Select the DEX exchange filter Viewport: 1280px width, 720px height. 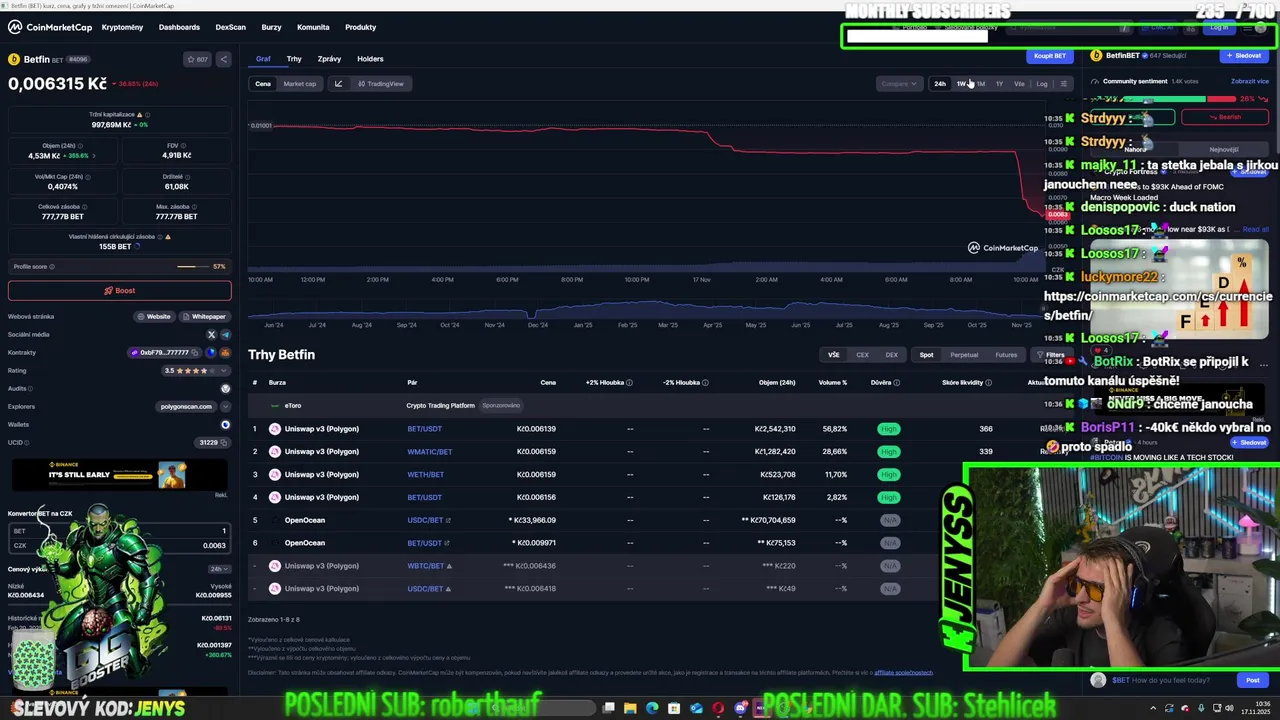tap(891, 355)
